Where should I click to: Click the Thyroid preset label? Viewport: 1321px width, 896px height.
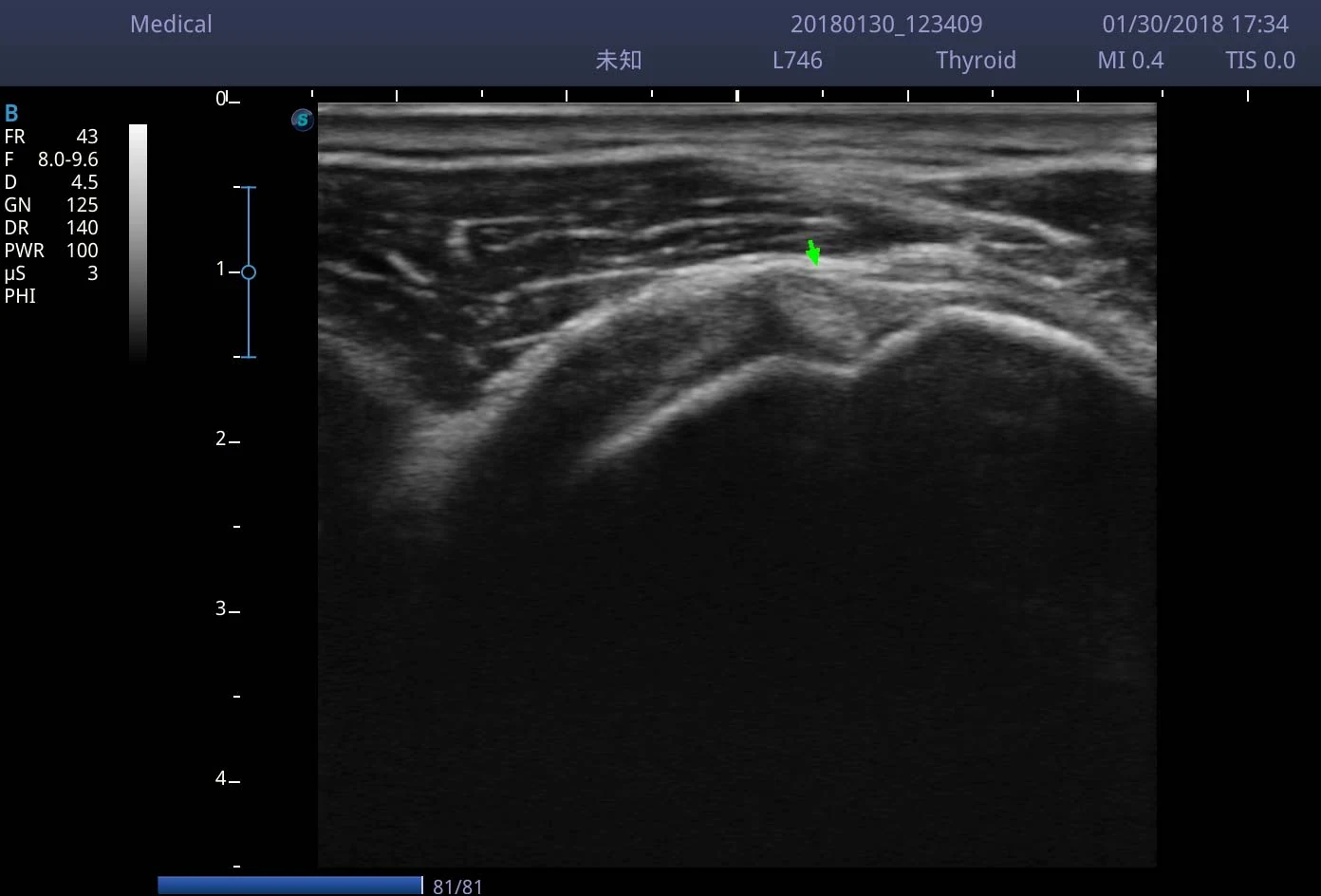pos(976,61)
